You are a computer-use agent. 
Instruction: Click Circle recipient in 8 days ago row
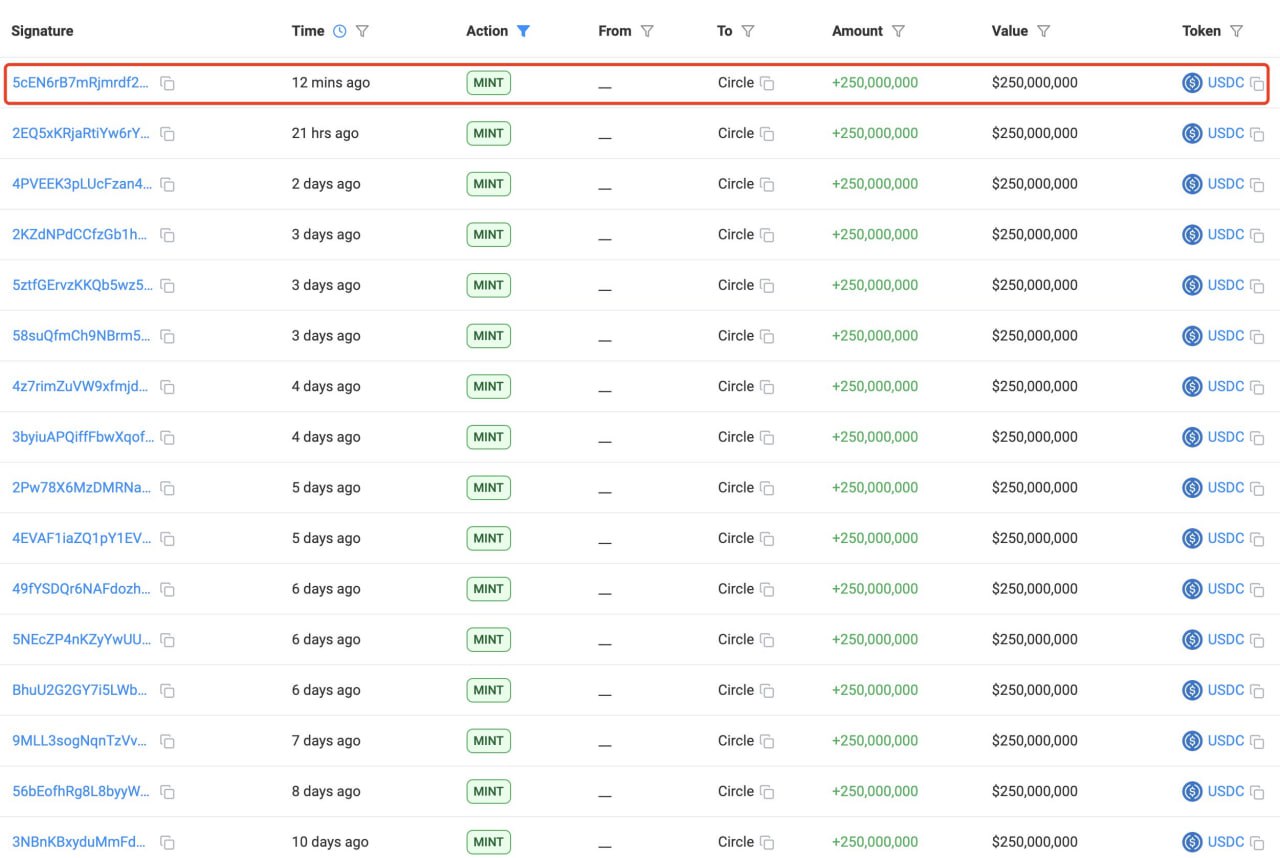point(736,791)
